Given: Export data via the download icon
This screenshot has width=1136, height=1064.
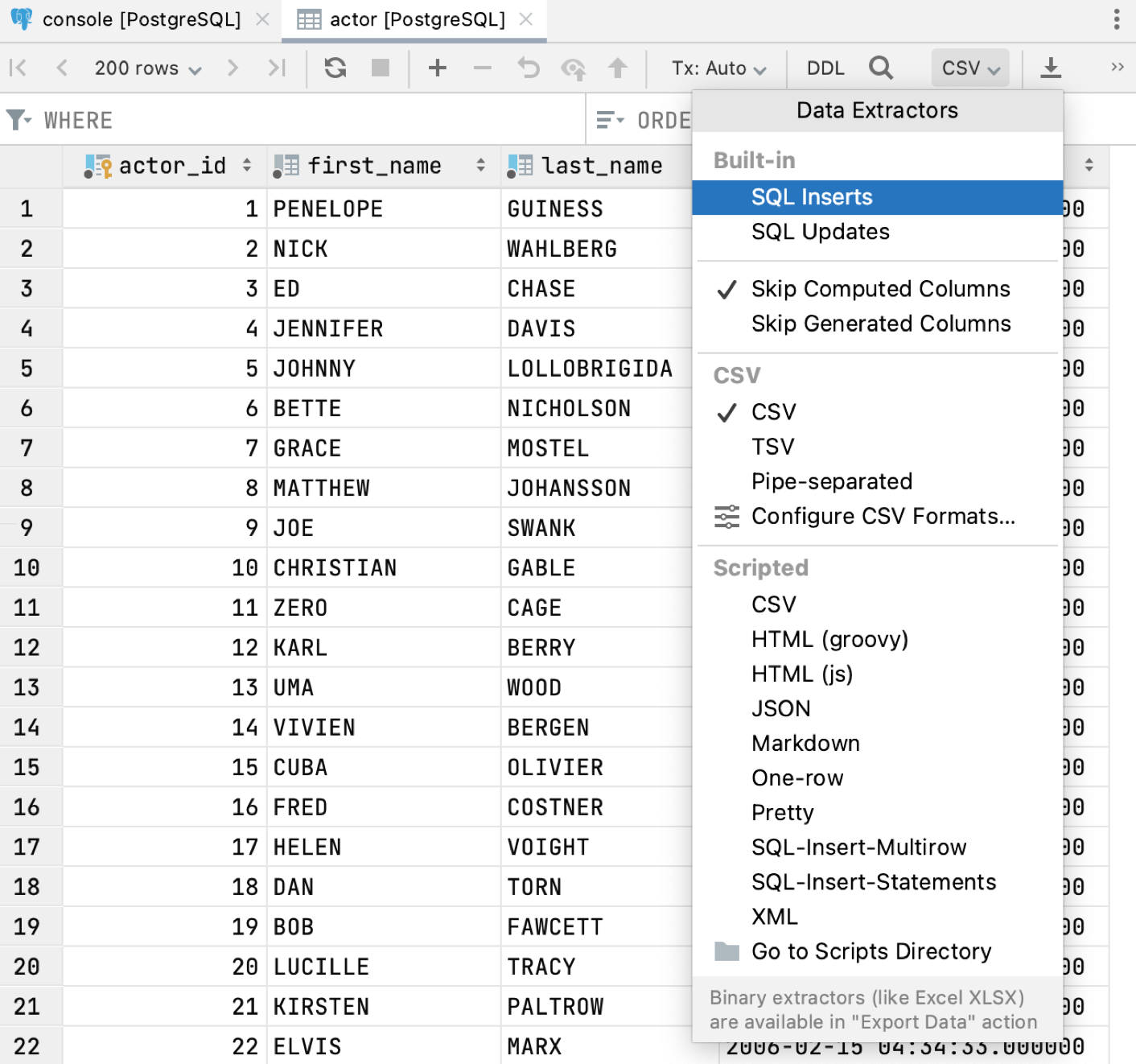Looking at the screenshot, I should [x=1051, y=68].
